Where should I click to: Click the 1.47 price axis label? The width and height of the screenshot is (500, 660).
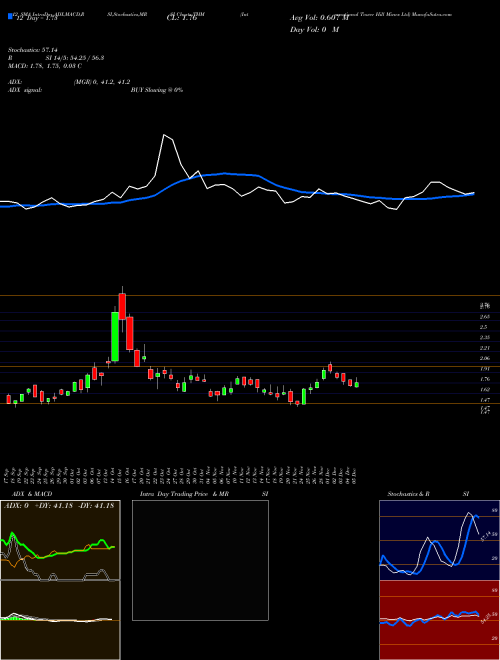484,400
